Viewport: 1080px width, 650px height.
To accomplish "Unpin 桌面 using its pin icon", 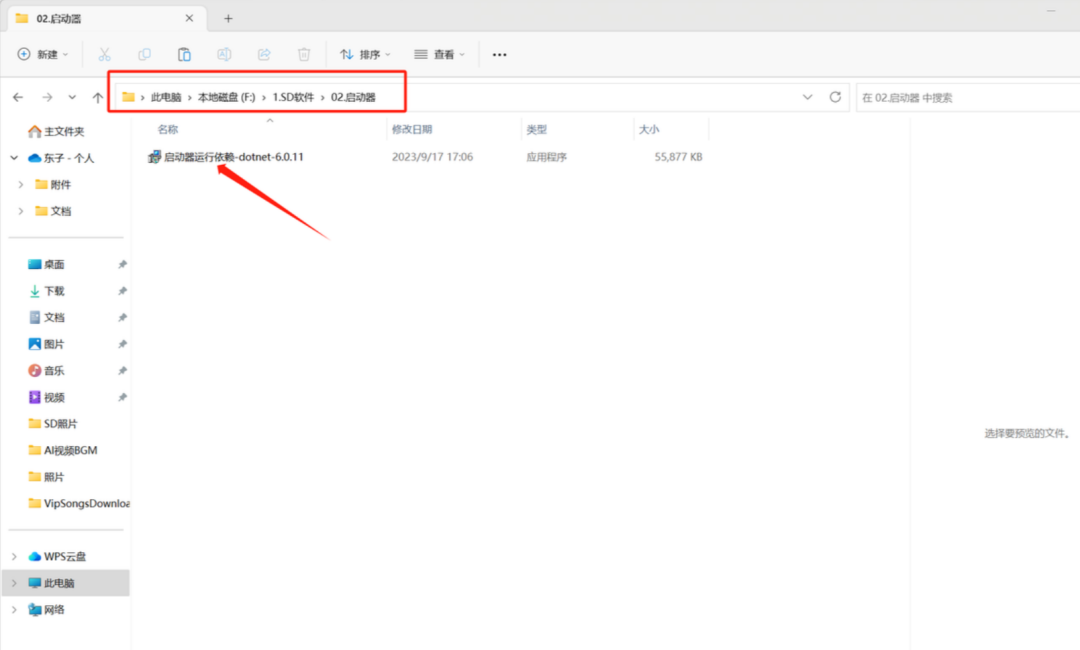I will coord(122,264).
